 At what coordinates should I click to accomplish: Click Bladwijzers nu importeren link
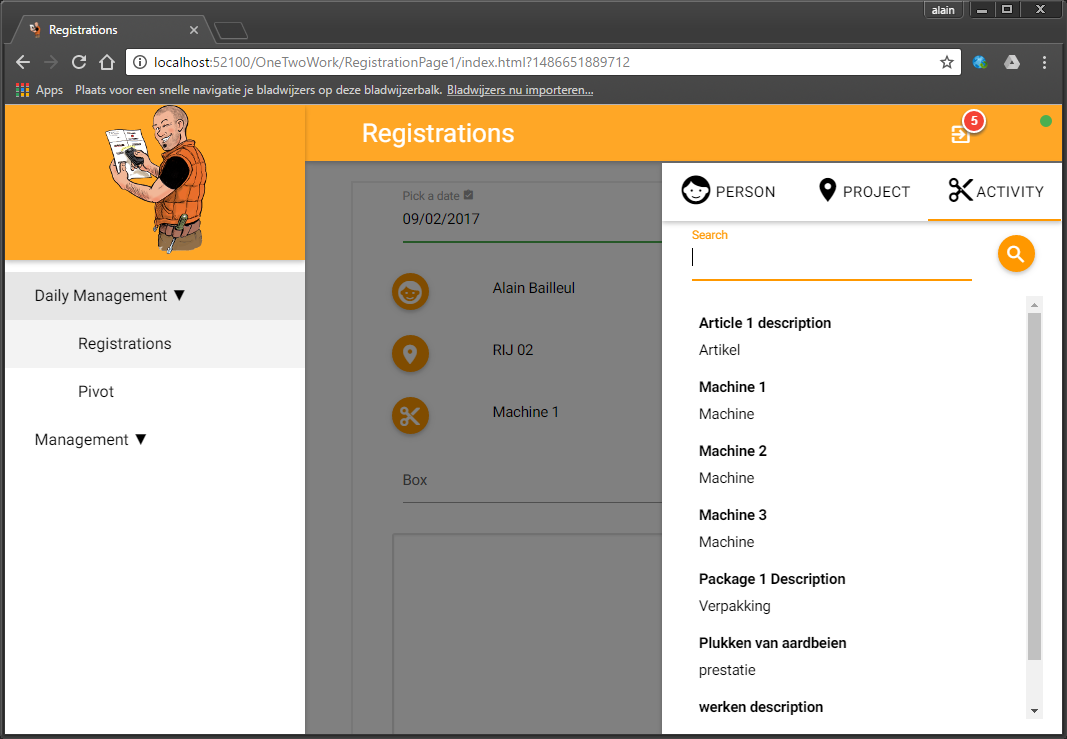click(520, 90)
